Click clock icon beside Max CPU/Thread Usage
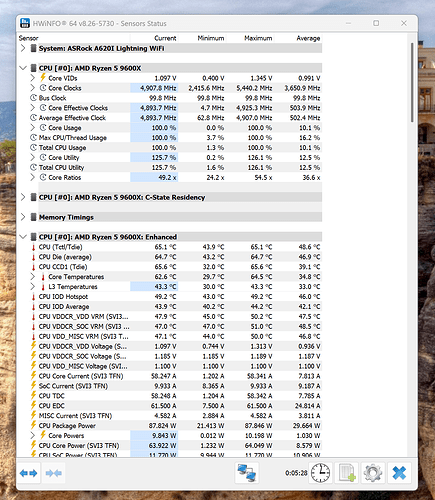This screenshot has height=500, width=435. tap(33, 138)
